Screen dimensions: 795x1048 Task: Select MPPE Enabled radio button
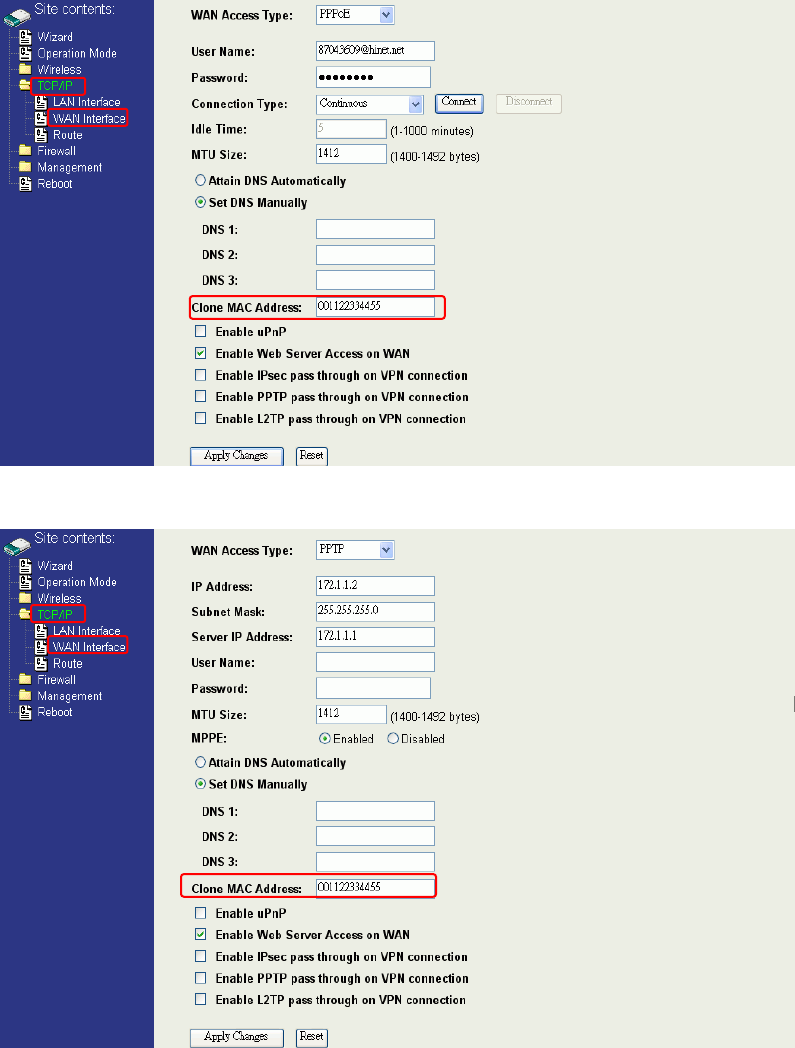click(x=325, y=739)
